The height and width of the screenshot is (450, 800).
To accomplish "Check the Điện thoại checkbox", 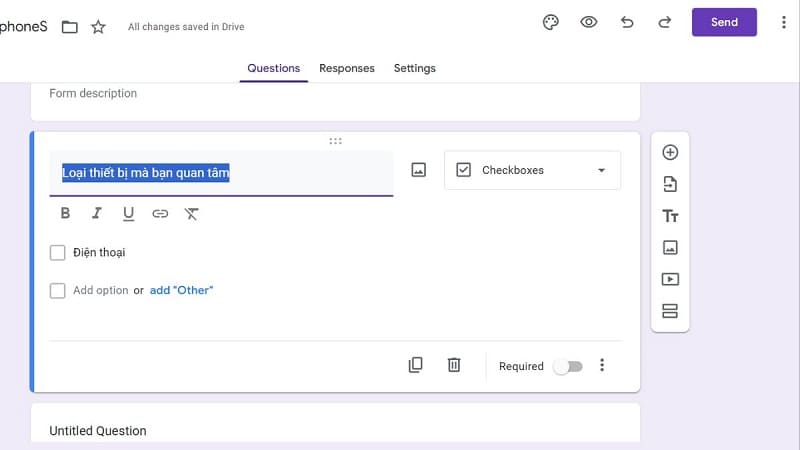I will click(58, 253).
